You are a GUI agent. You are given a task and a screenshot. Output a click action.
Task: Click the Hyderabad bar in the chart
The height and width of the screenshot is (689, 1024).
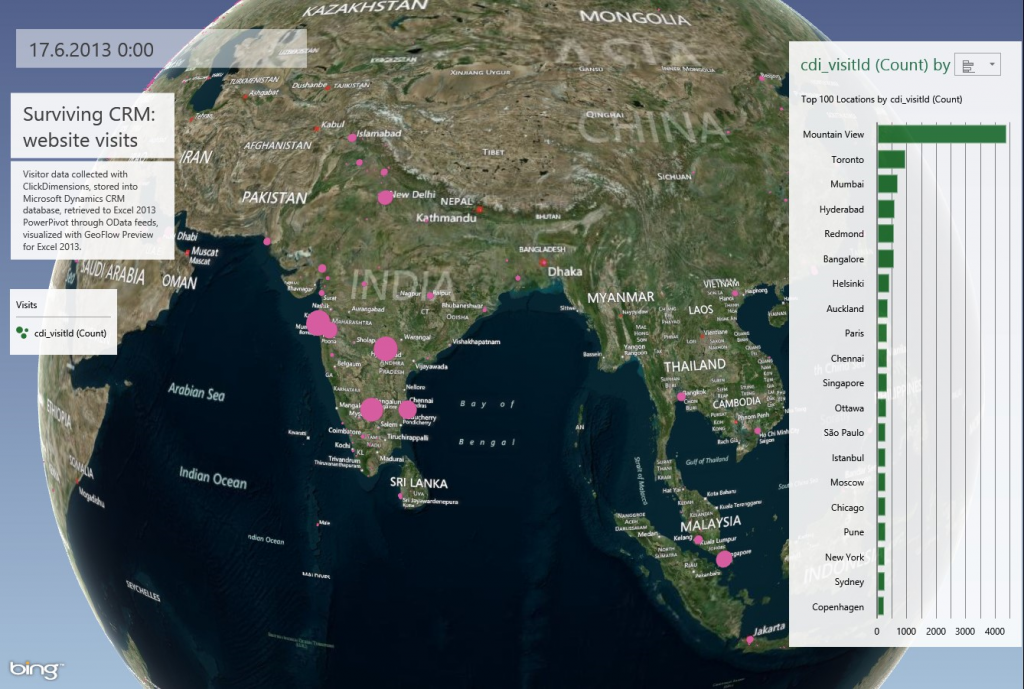tap(886, 209)
